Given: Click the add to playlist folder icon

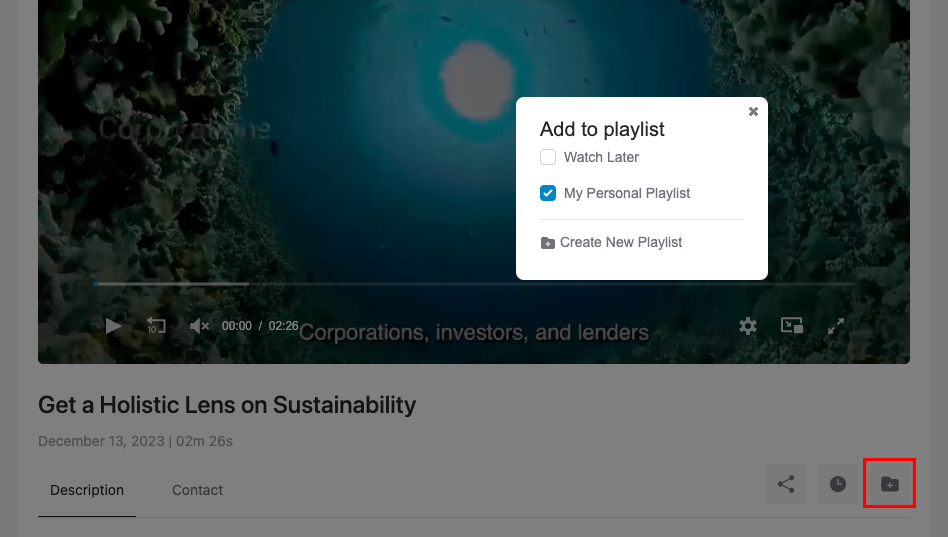Looking at the screenshot, I should point(889,484).
